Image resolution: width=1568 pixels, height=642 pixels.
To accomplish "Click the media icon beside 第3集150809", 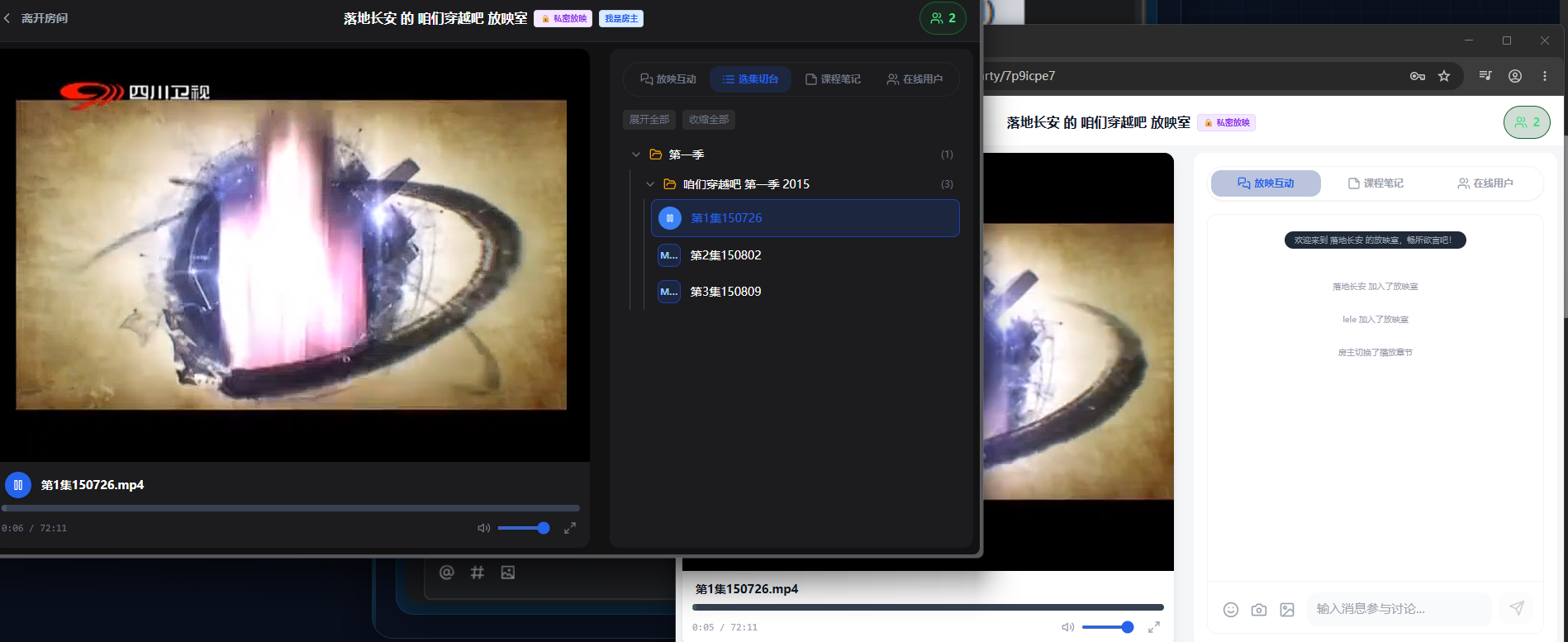I will pos(669,292).
